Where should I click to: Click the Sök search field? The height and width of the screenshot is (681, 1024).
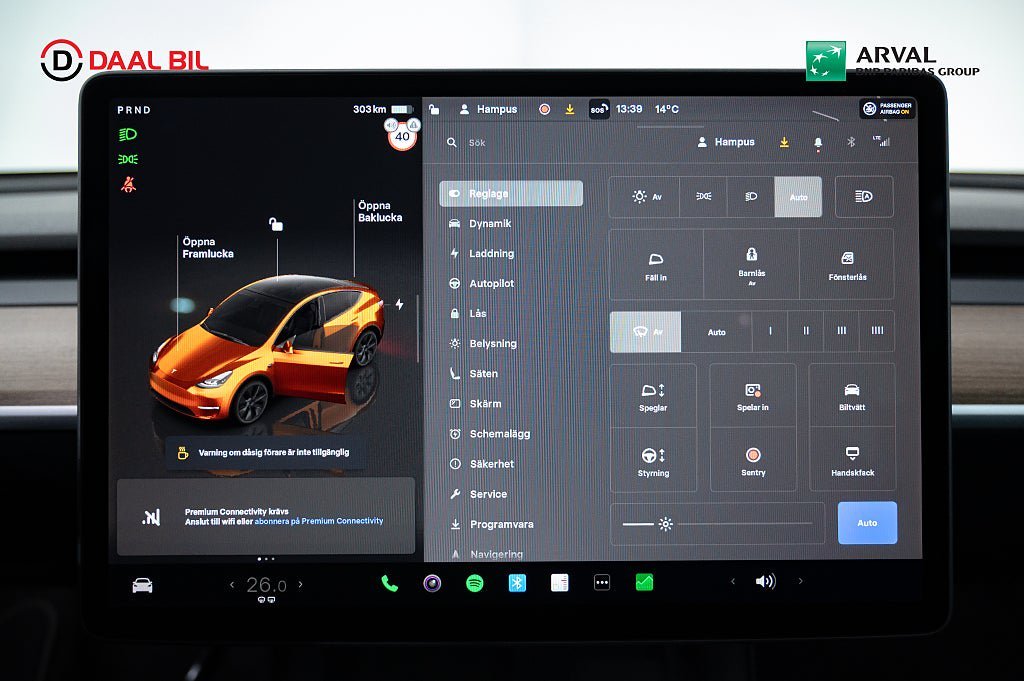560,143
